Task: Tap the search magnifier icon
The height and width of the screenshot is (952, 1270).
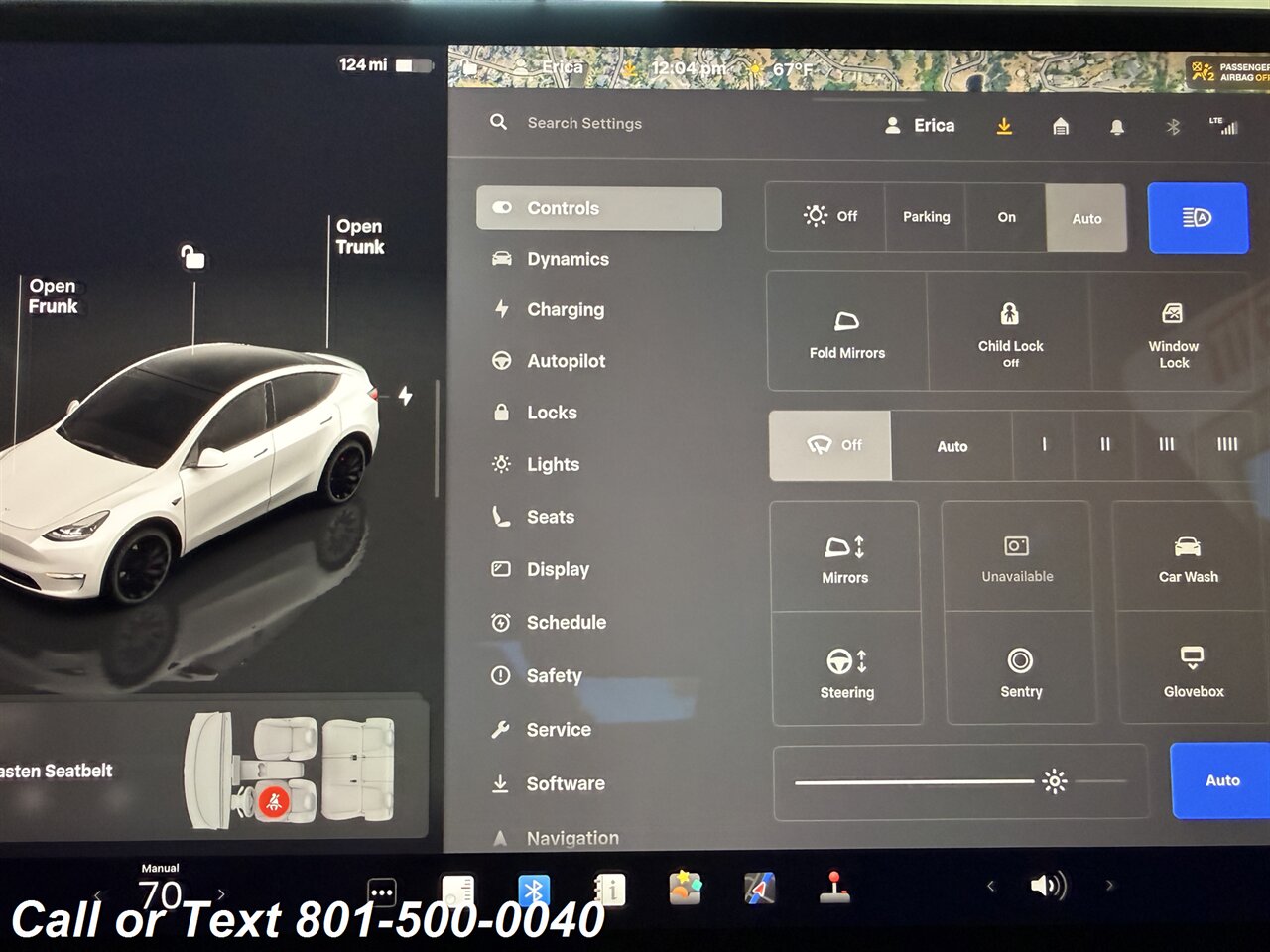Action: 498,122
